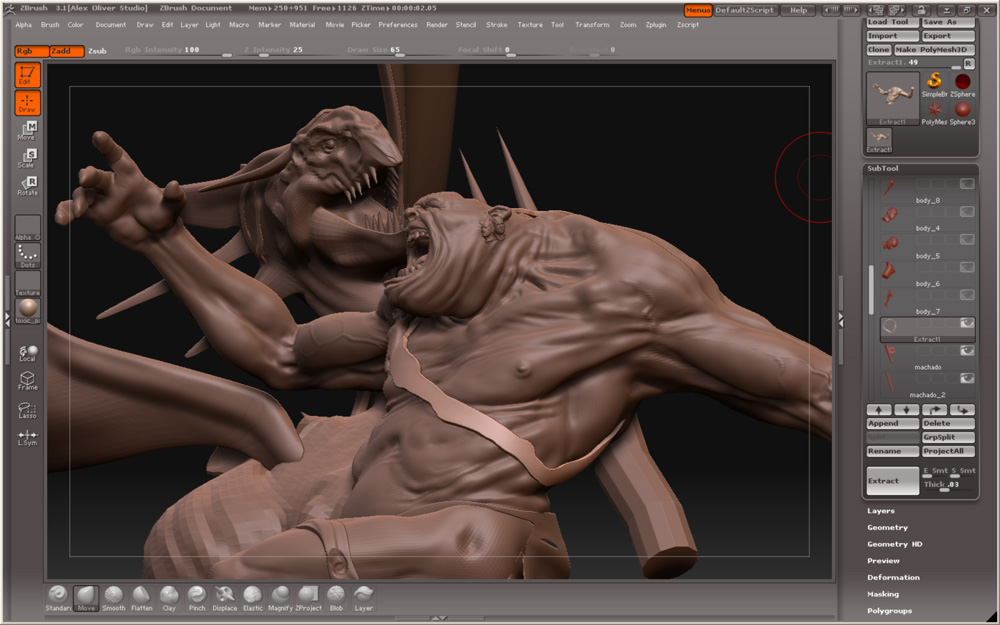Toggle the Zadd mode button
Screen dimensions: 1000x625
[67, 50]
